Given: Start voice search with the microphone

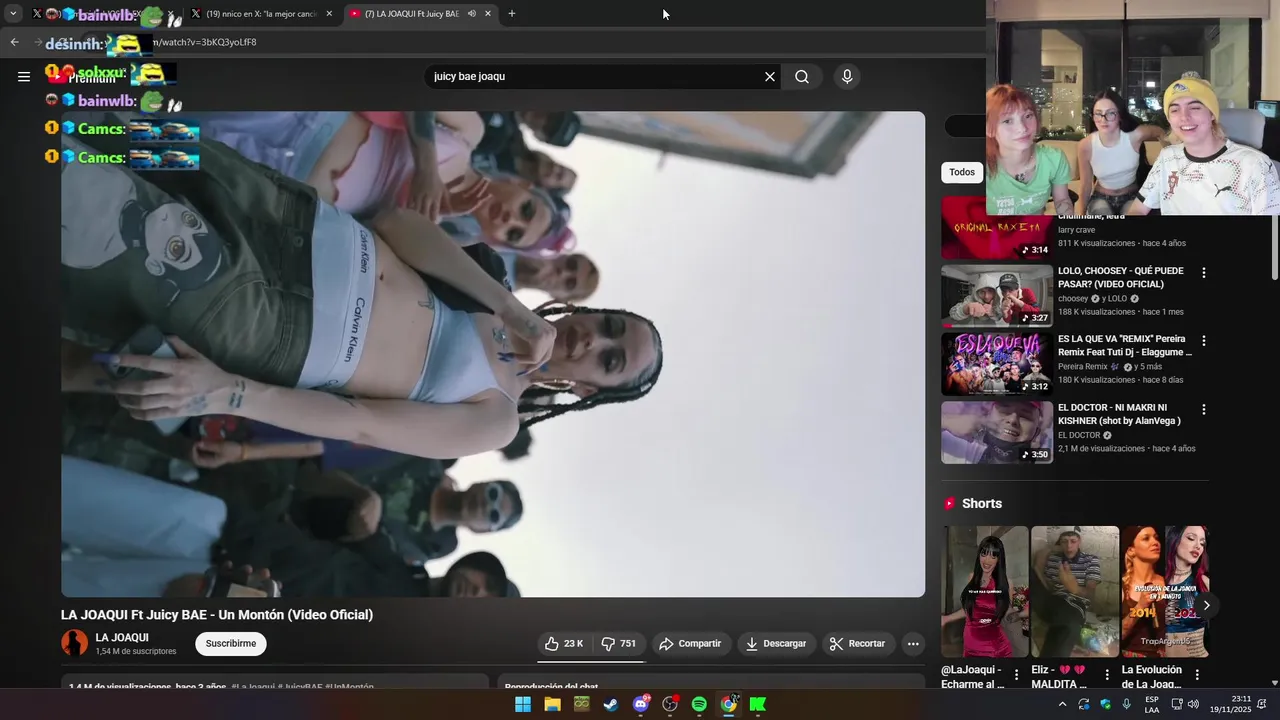Looking at the screenshot, I should [x=847, y=77].
